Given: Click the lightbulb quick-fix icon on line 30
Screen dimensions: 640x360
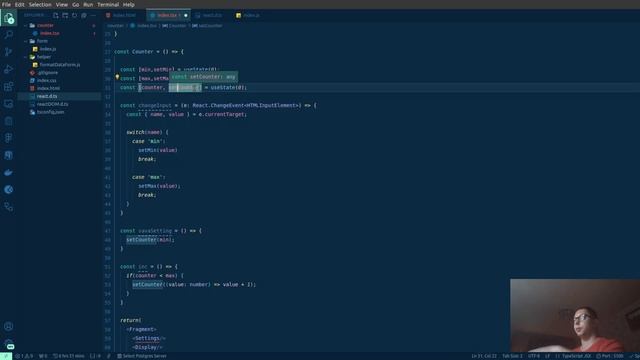Looking at the screenshot, I should point(117,77).
